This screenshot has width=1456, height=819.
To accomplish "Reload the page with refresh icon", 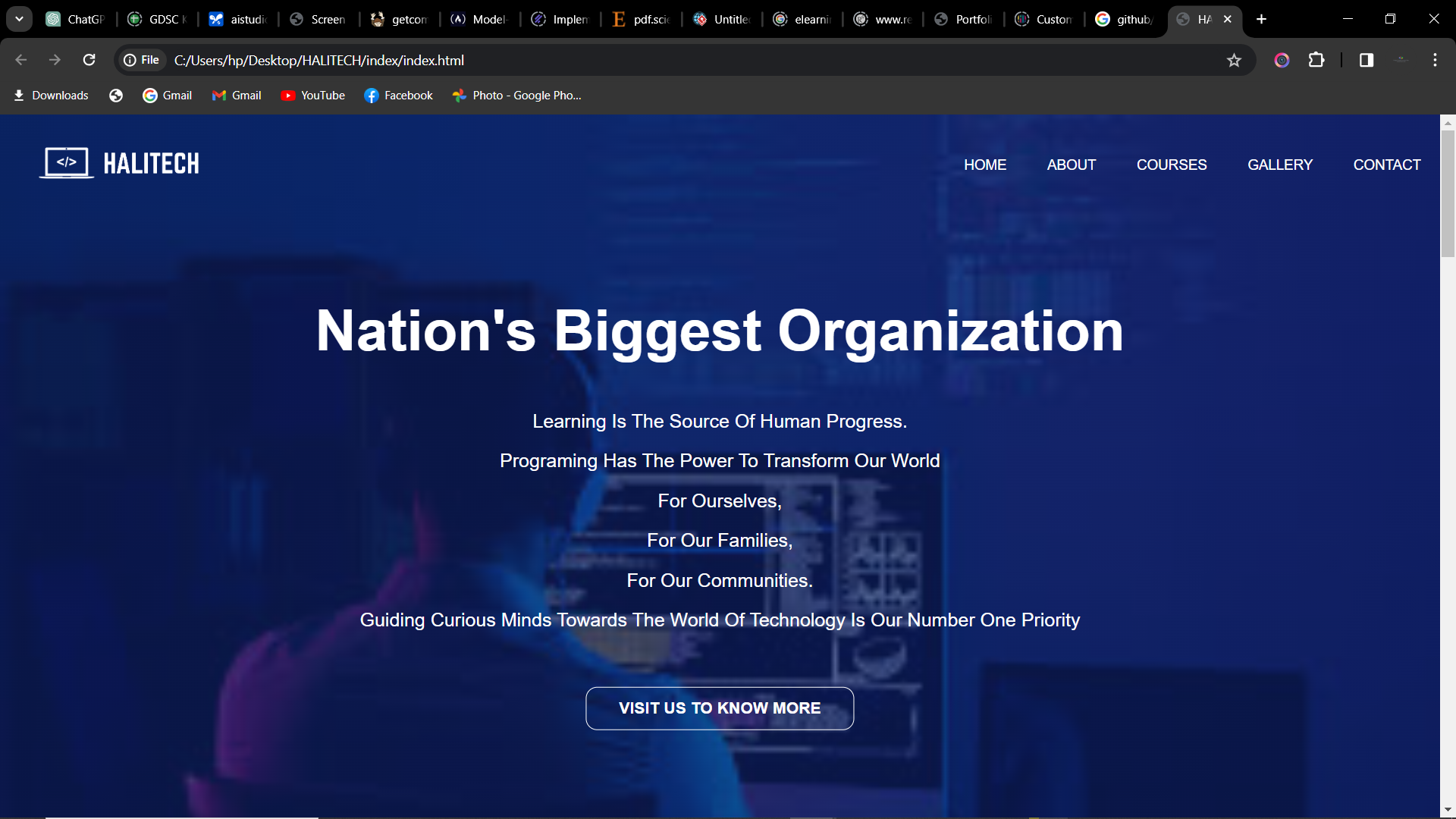I will pos(89,60).
